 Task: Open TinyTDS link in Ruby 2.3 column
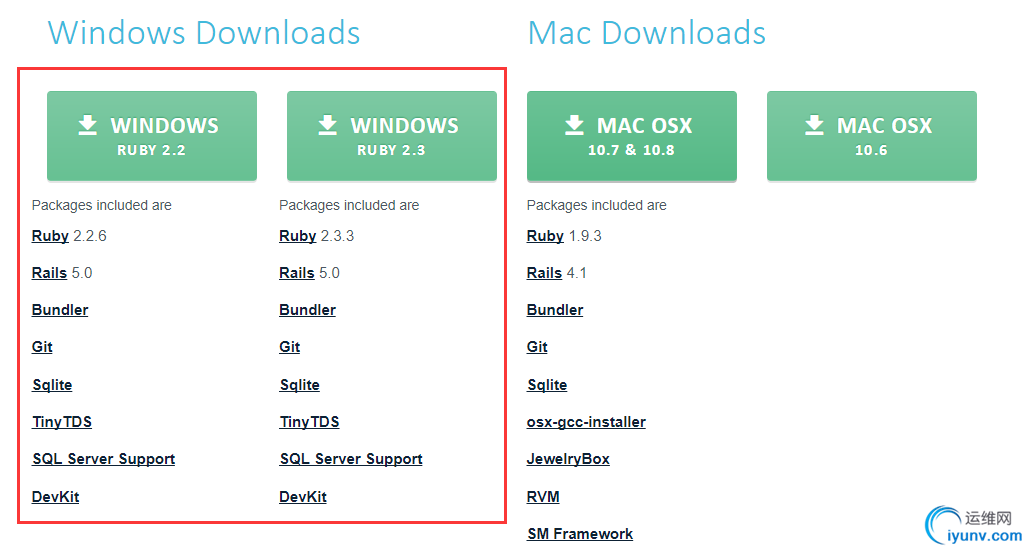coord(309,422)
